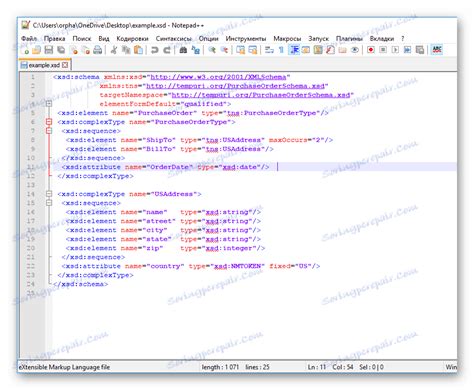This screenshot has height=390, width=474.
Task: Click the Save All toolbar icon
Action: (61, 50)
